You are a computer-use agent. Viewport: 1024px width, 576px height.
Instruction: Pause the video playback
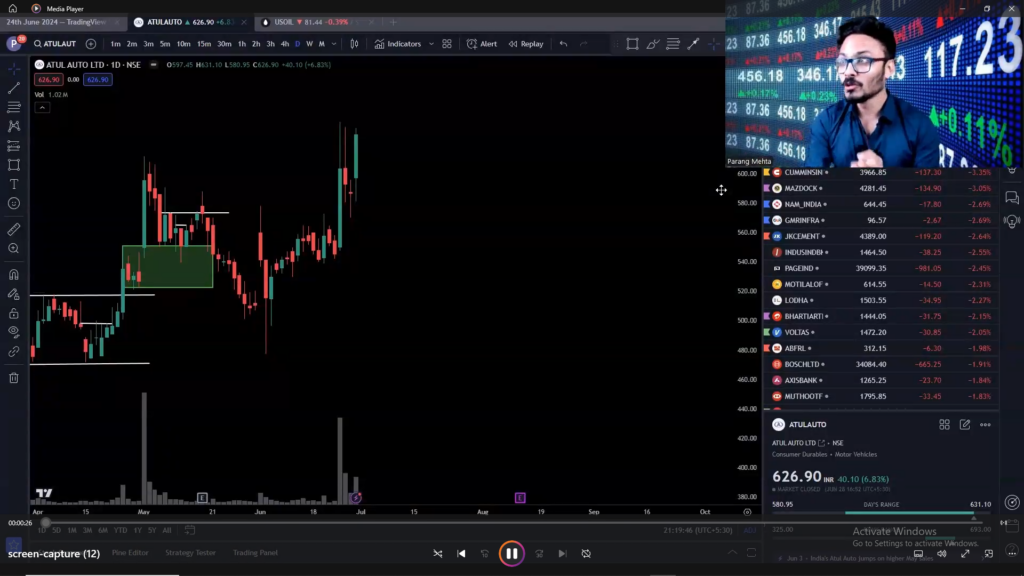pyautogui.click(x=511, y=554)
